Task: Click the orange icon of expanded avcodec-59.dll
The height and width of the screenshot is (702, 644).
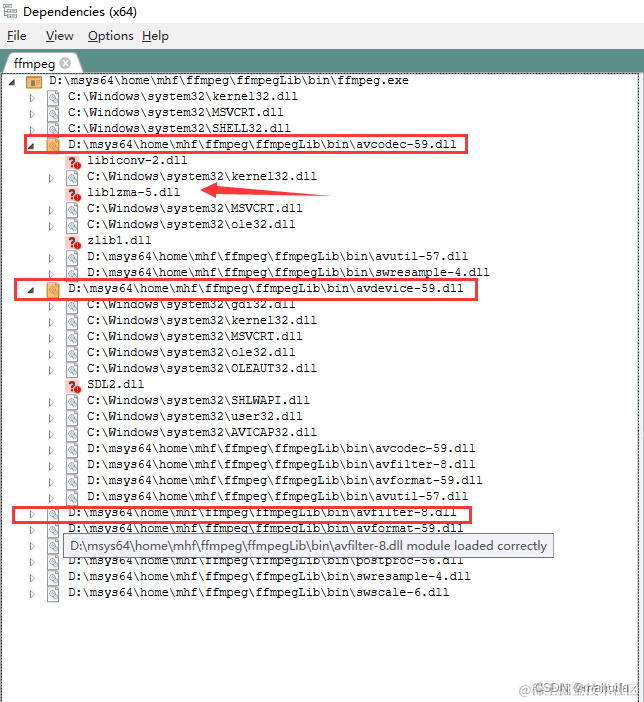Action: [x=53, y=145]
